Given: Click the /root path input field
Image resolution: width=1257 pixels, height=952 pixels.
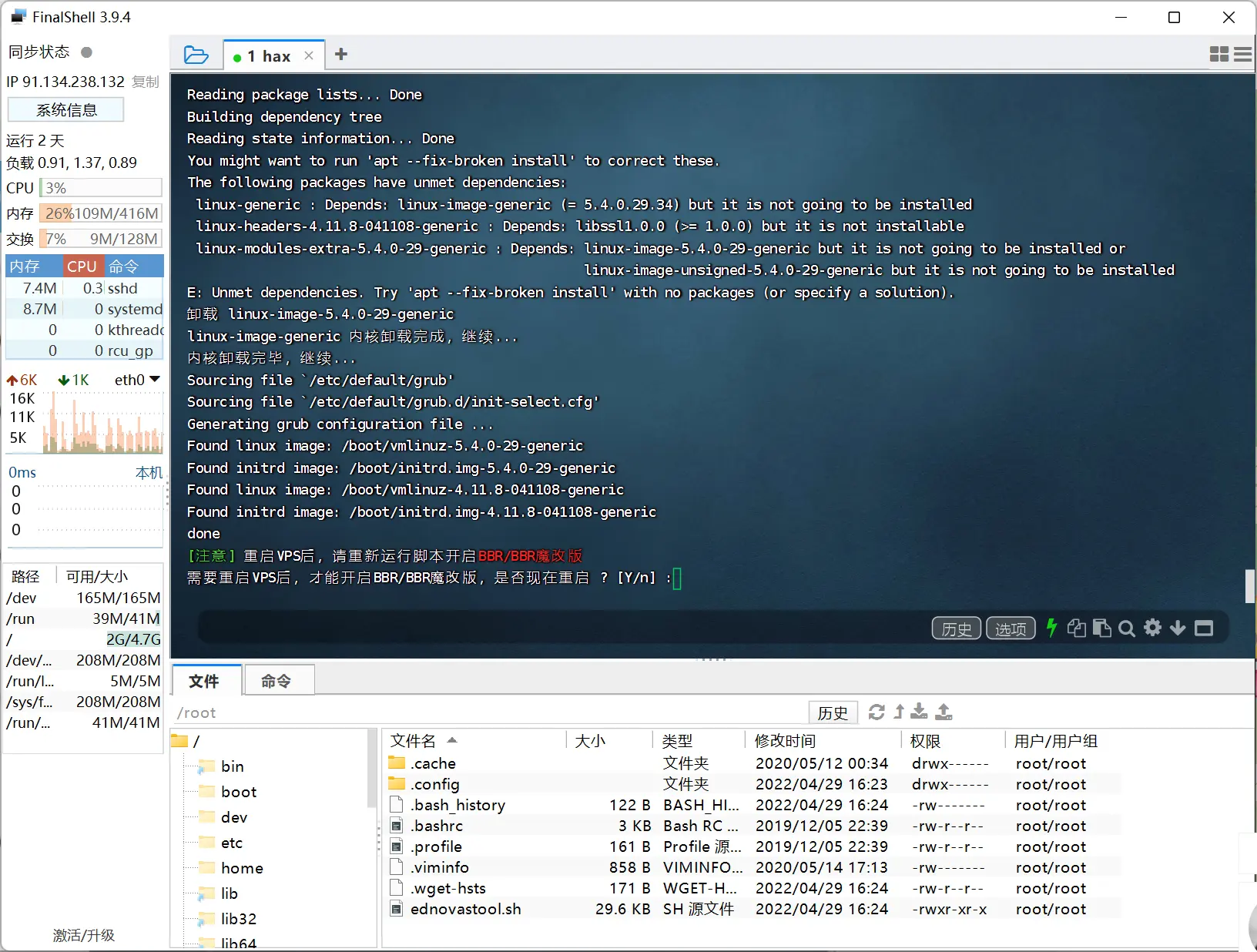Looking at the screenshot, I should (489, 712).
